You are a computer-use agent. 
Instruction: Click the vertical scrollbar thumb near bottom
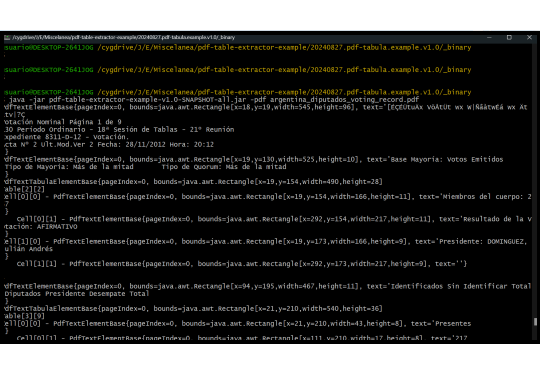coord(535,322)
